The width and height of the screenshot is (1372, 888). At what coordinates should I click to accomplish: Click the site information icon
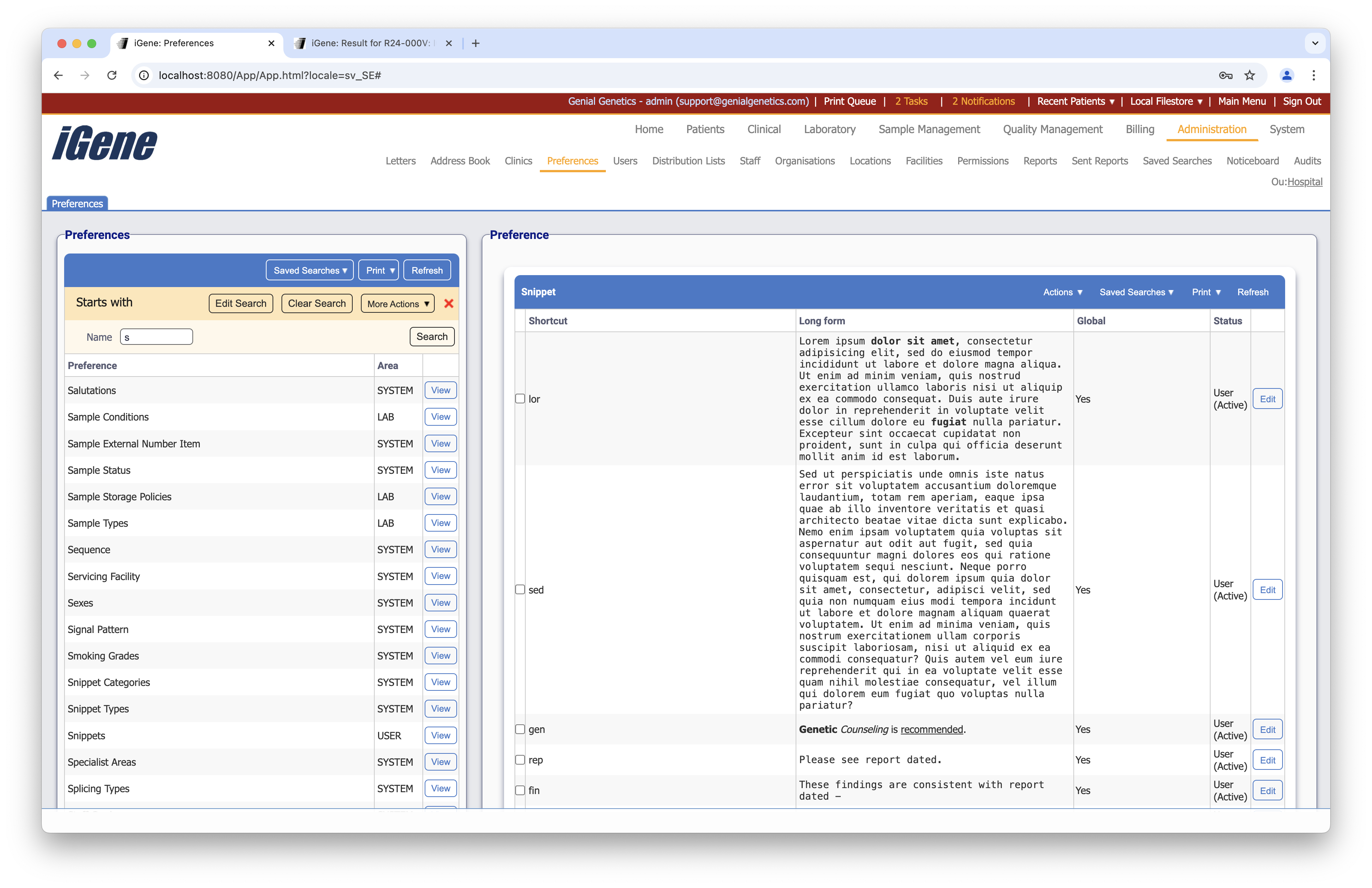[x=144, y=75]
